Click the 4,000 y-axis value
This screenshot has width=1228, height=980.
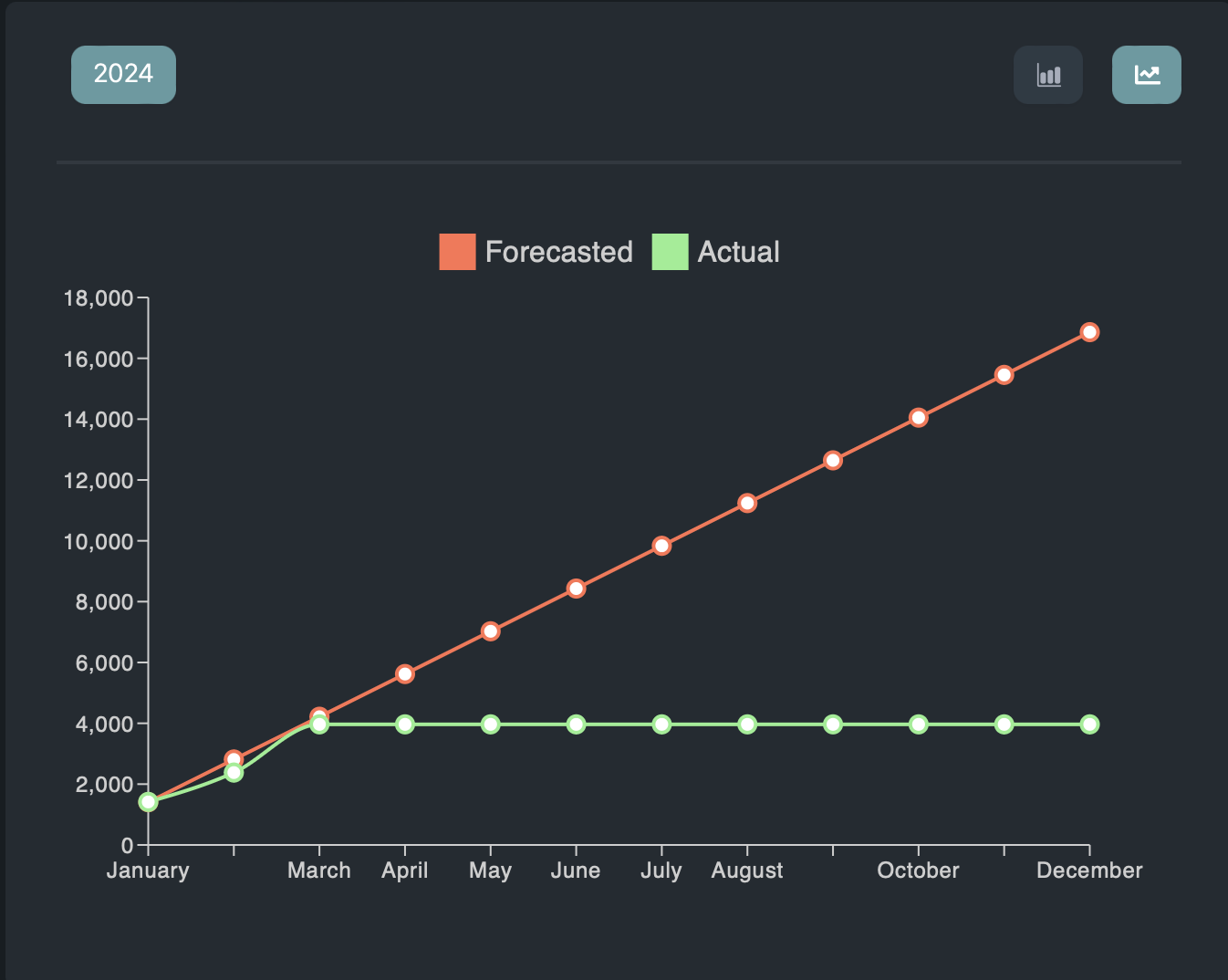coord(104,725)
